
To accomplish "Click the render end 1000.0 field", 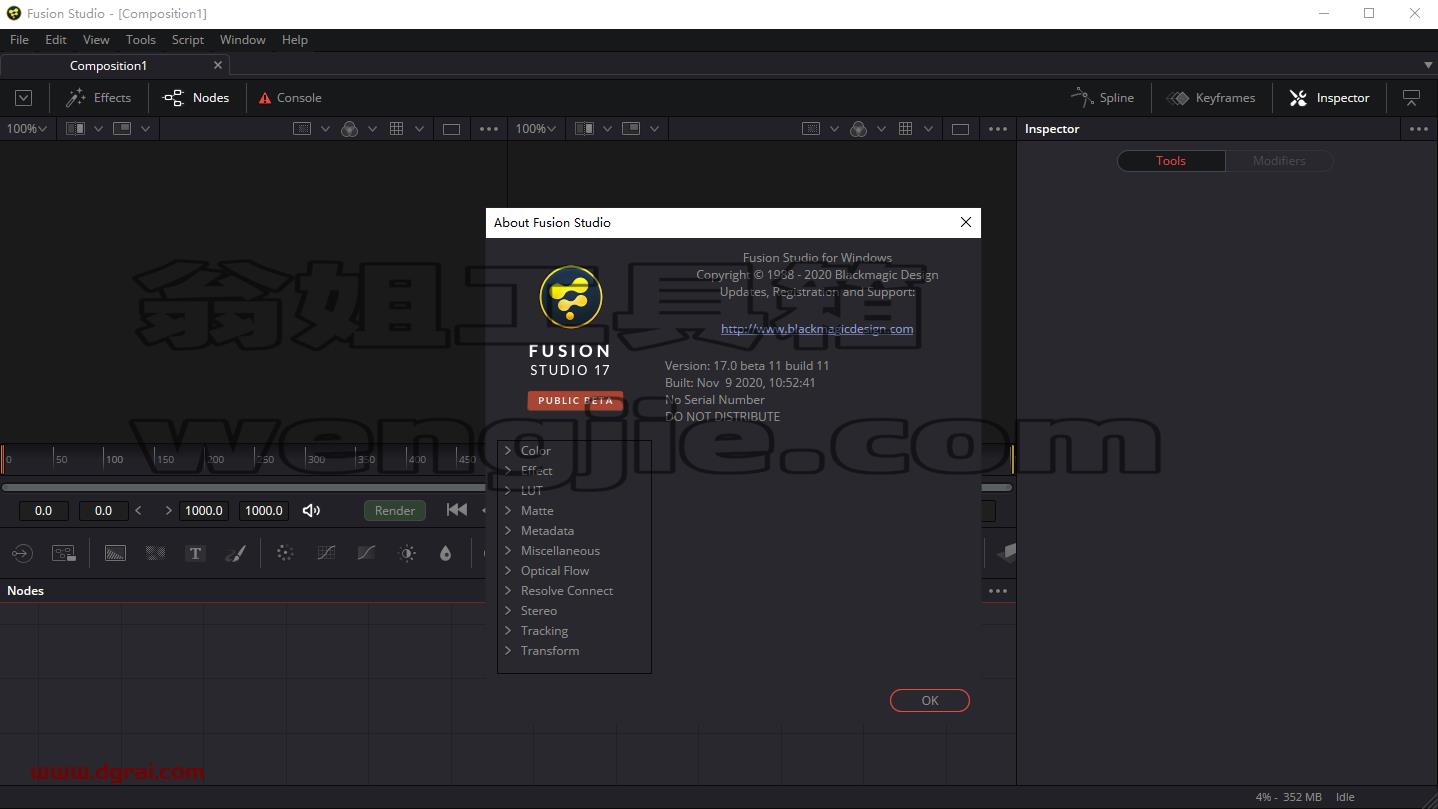I will coord(264,510).
